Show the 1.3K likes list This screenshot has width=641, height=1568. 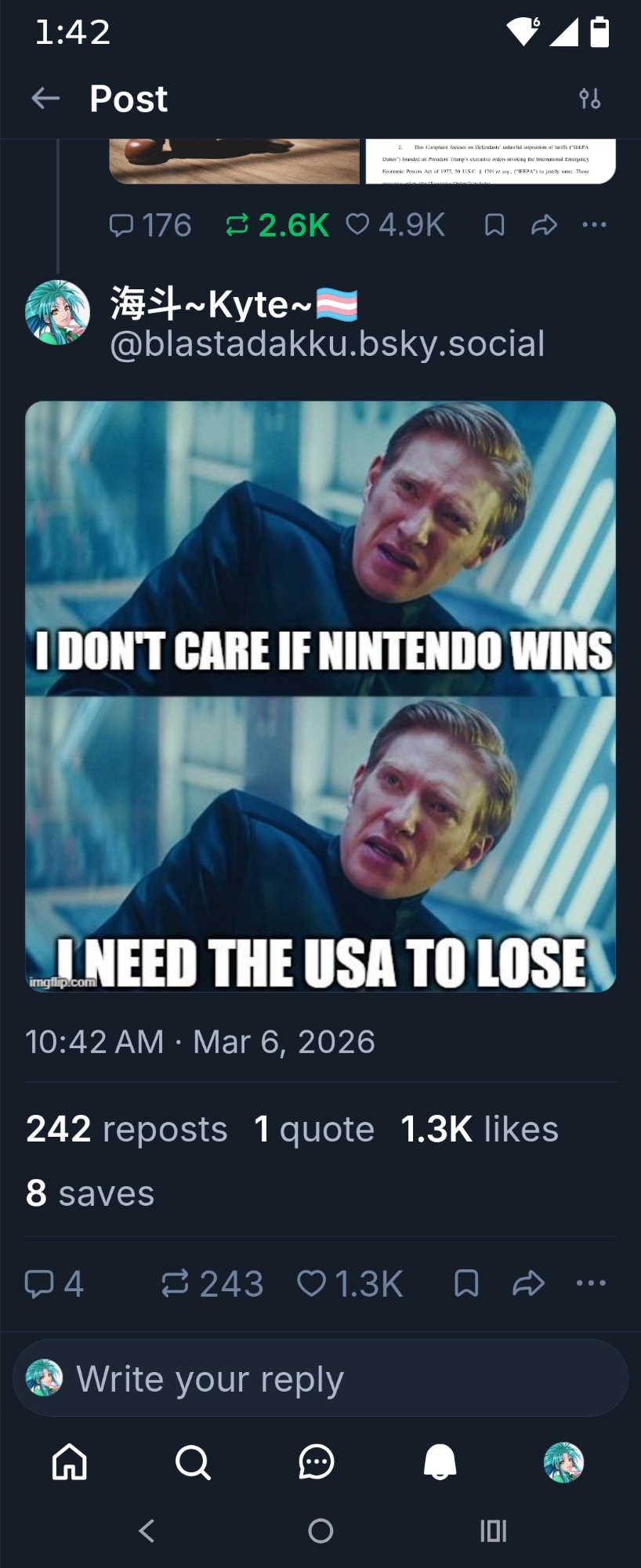(x=479, y=1129)
